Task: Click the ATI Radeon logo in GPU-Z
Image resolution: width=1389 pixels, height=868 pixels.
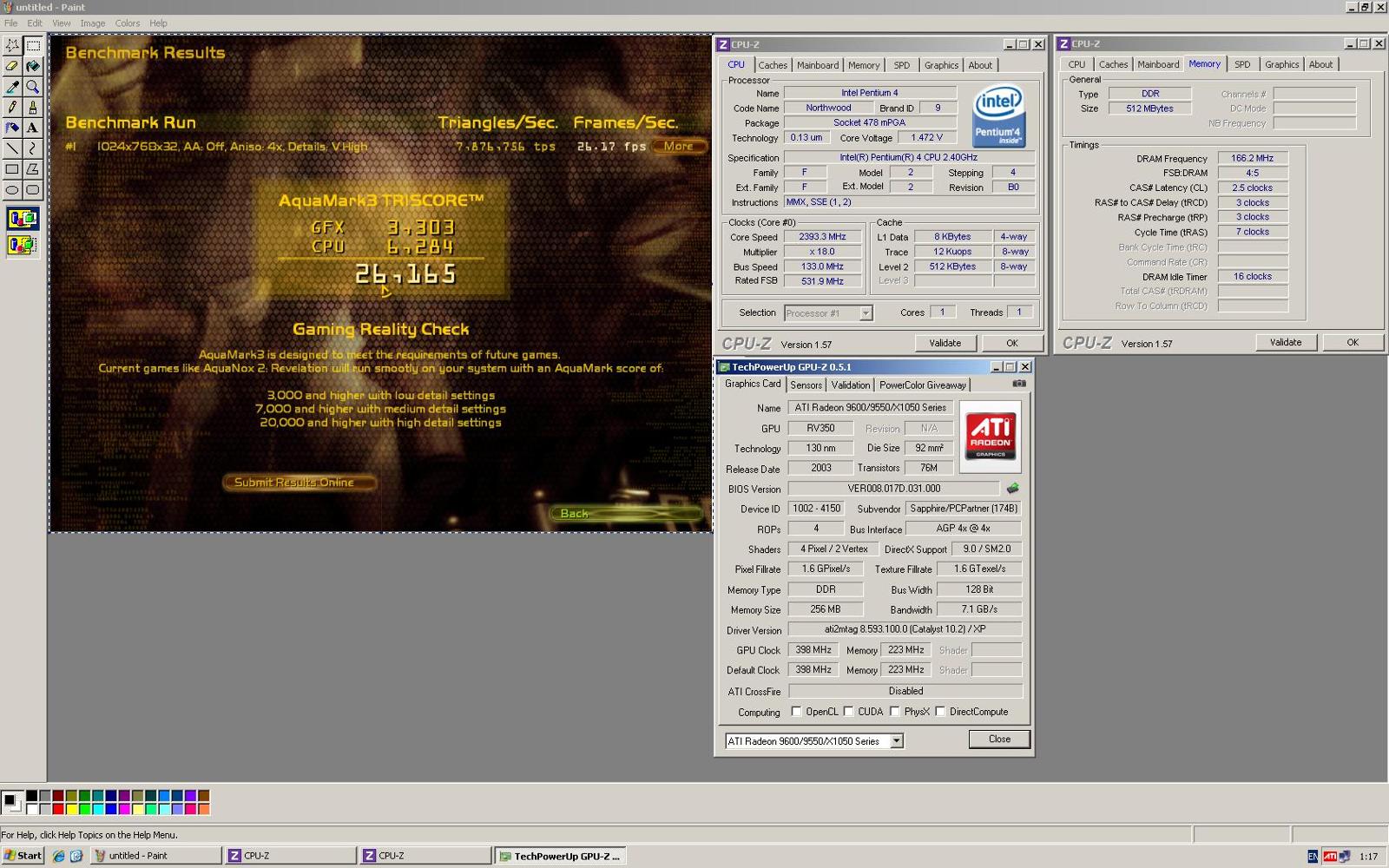Action: (x=991, y=437)
